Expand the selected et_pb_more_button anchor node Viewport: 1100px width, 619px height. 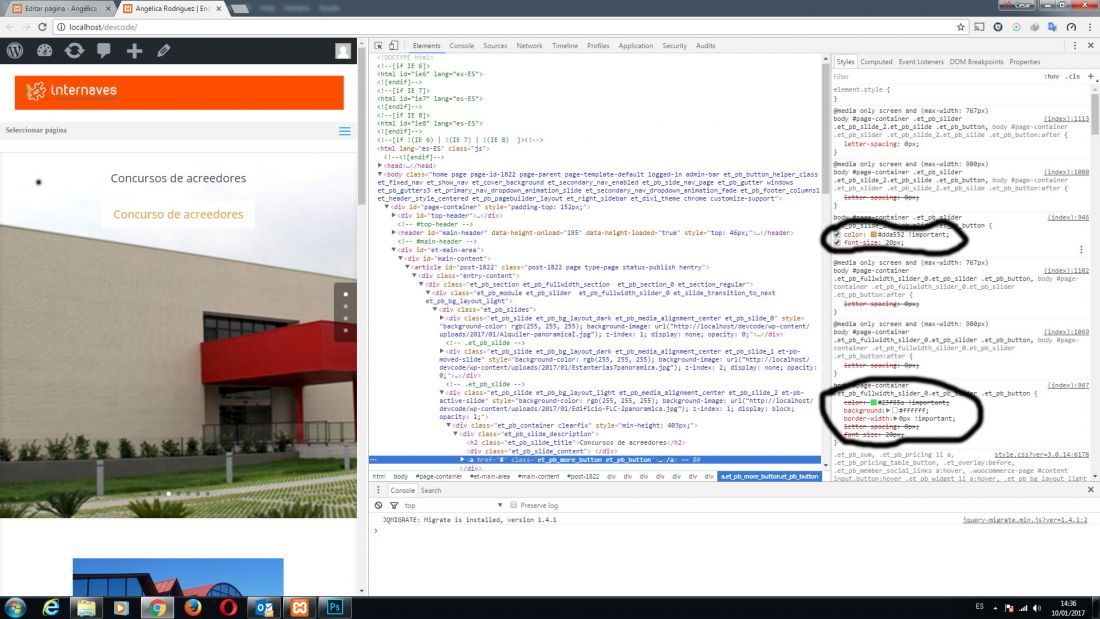pos(462,460)
